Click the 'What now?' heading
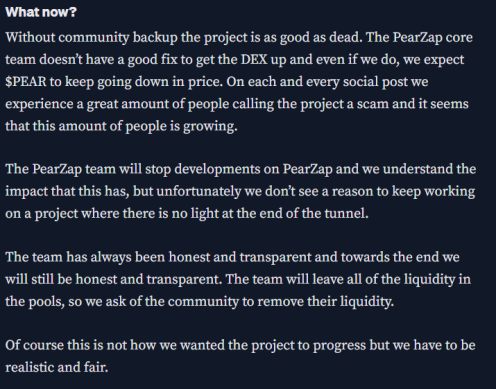Viewport: 496px width, 389px height. coord(41,12)
